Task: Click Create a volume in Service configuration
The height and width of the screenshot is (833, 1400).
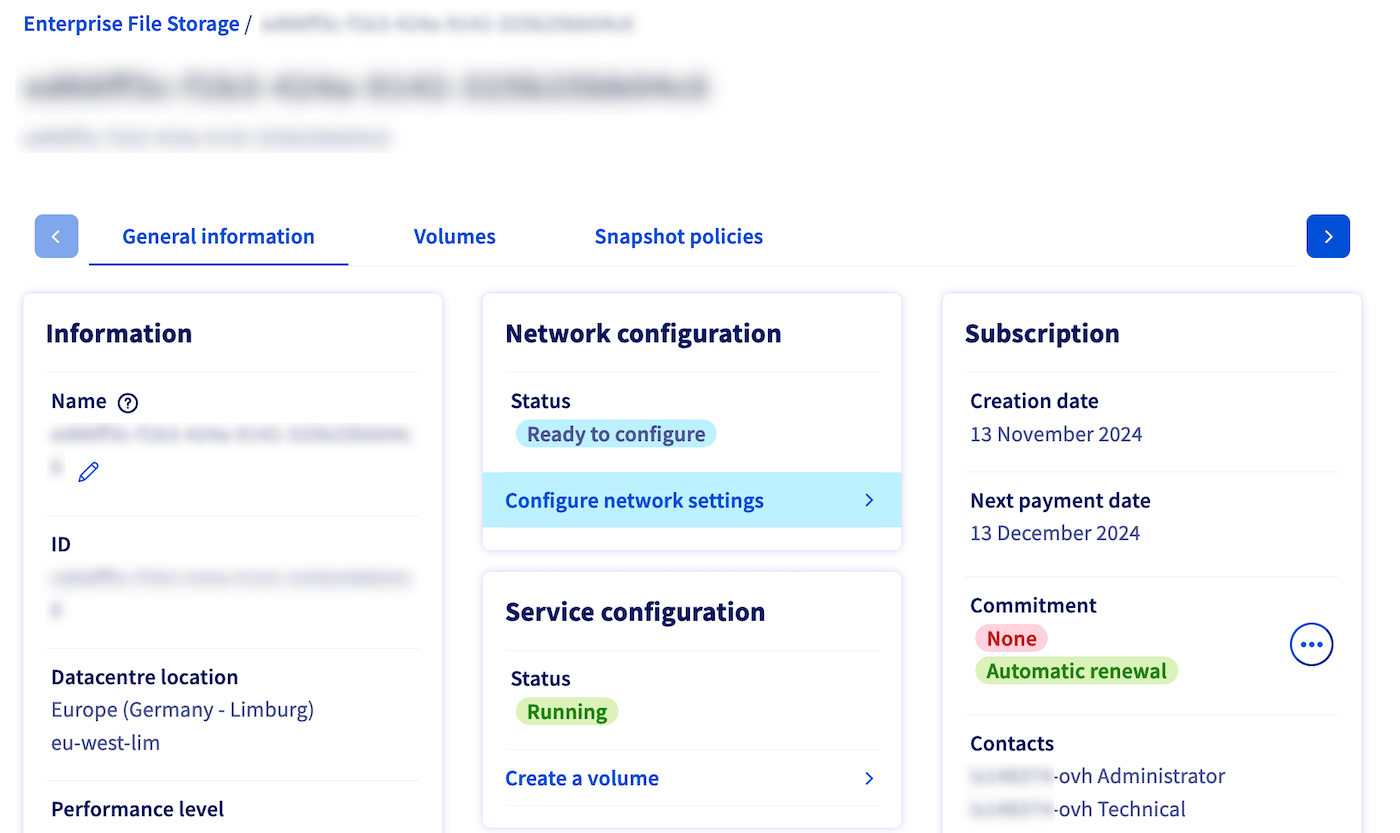Action: tap(582, 778)
